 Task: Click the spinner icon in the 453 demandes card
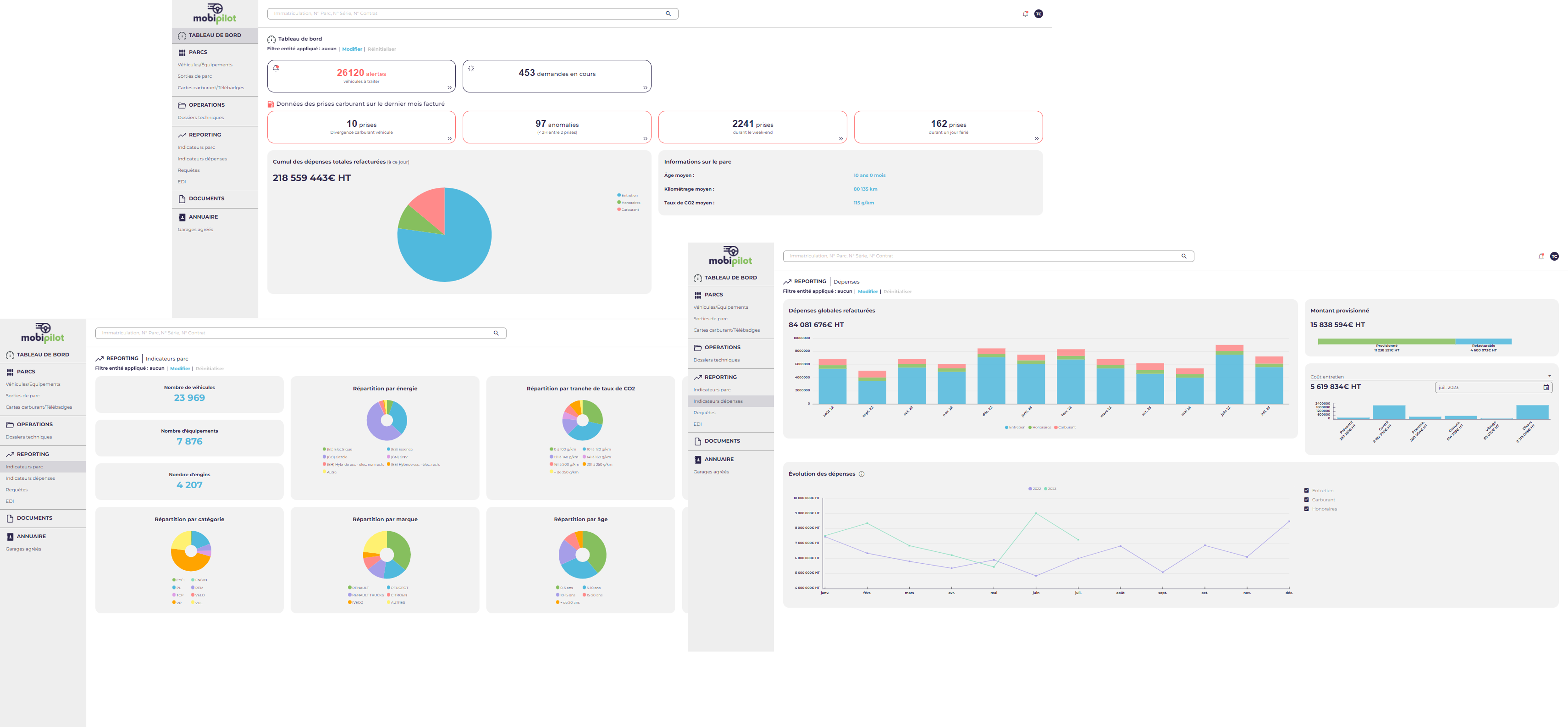pyautogui.click(x=471, y=68)
